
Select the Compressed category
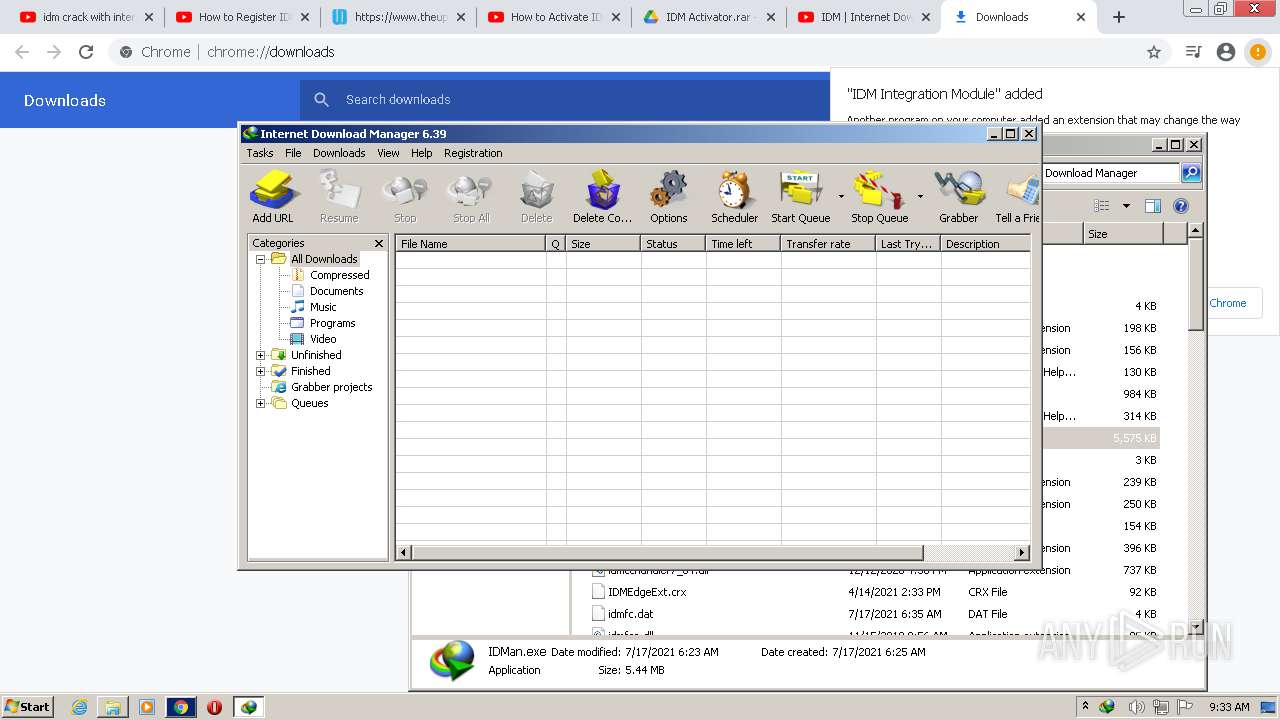(339, 275)
